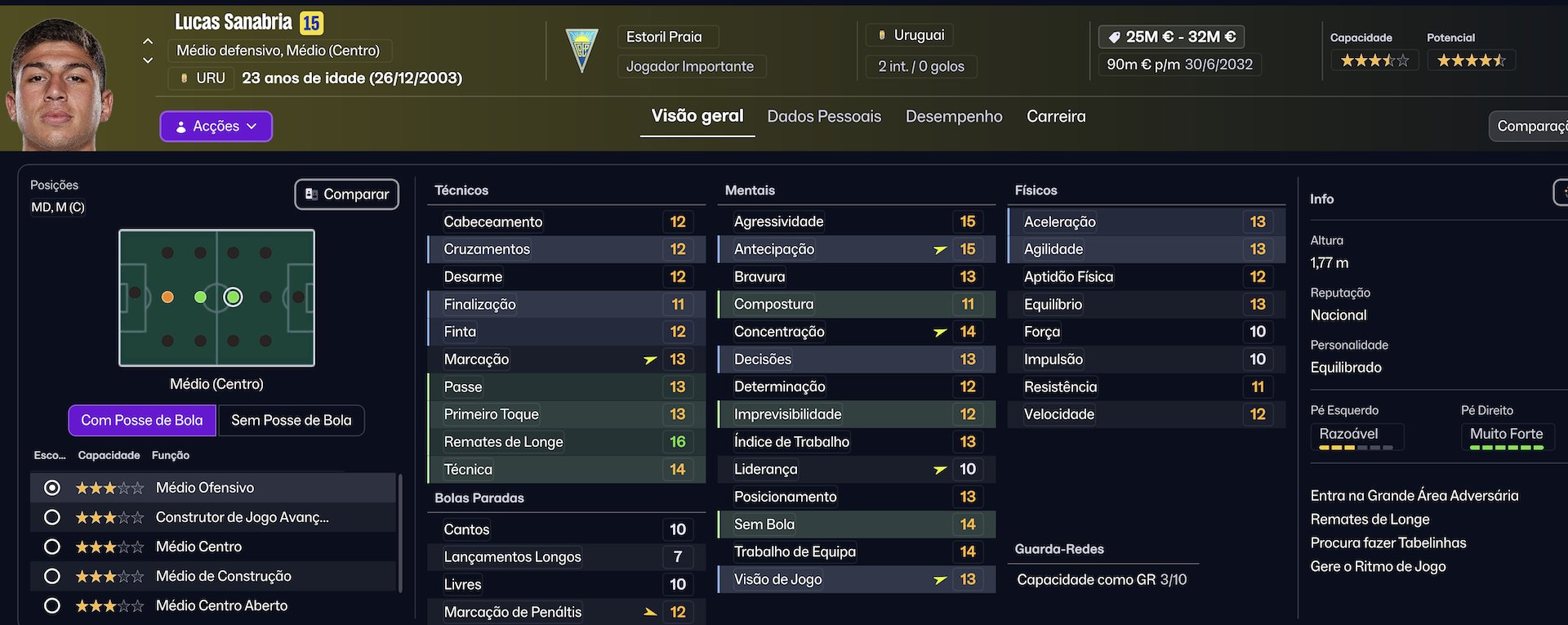
Task: Click the orange defensive midfielder position dot
Action: pyautogui.click(x=167, y=297)
